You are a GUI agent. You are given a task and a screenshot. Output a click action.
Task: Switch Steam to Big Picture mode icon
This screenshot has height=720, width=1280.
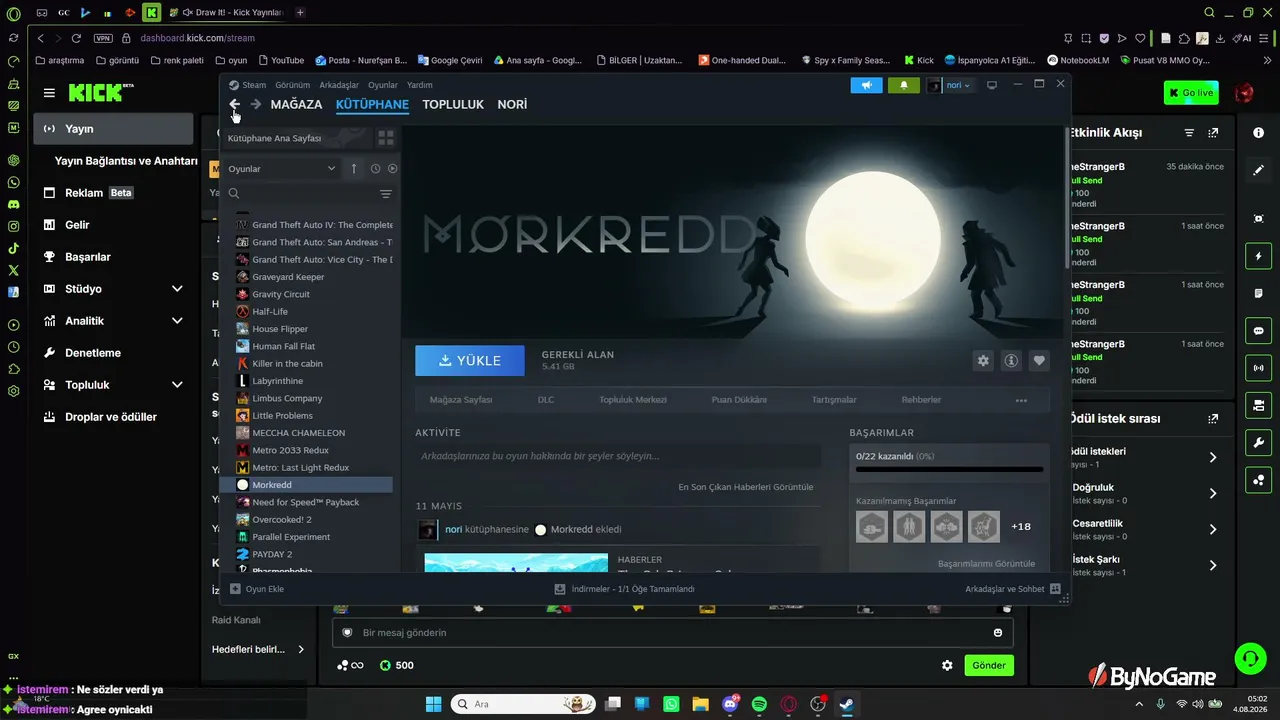click(x=992, y=85)
